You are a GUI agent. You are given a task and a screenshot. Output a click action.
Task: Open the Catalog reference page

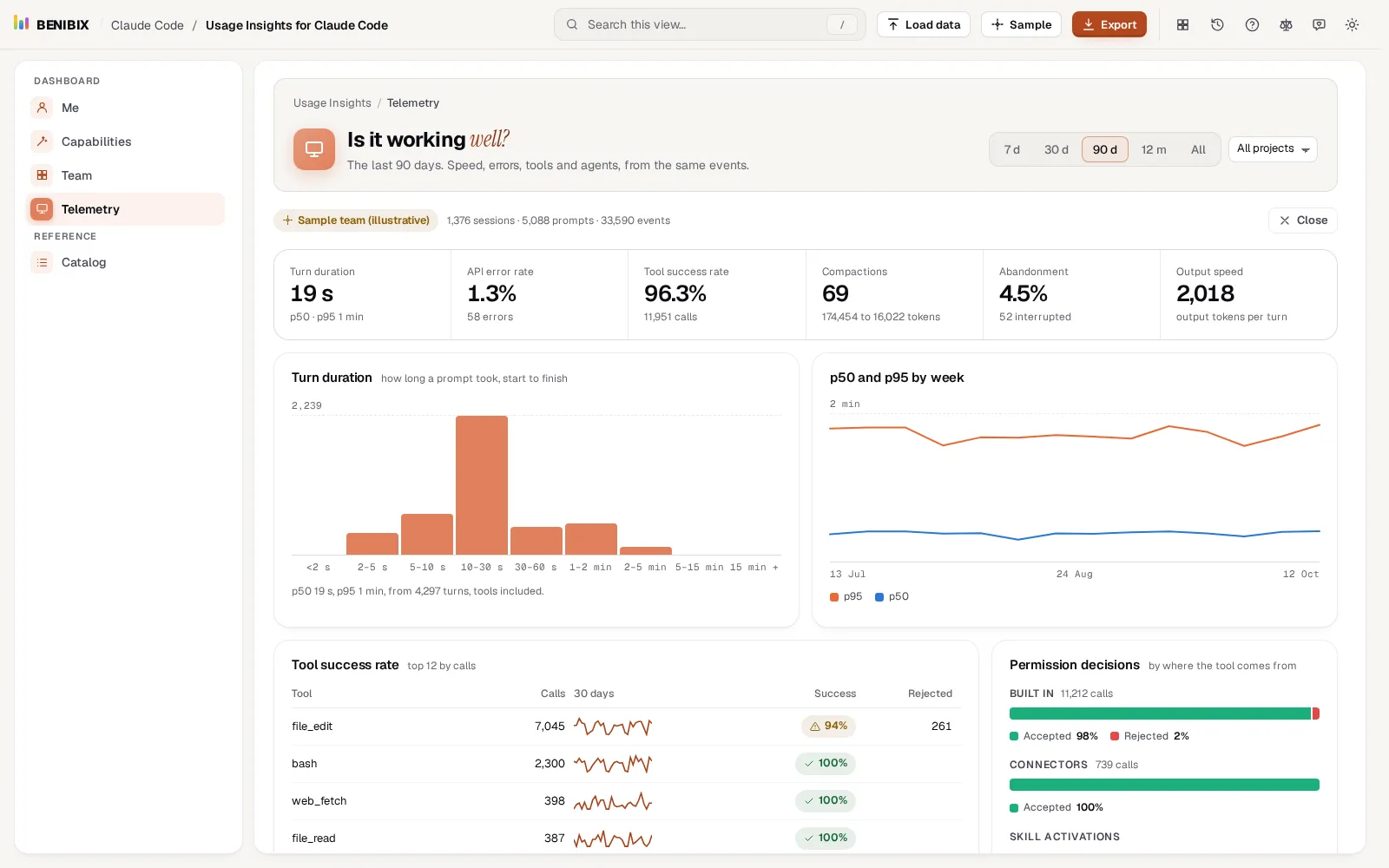click(126, 262)
